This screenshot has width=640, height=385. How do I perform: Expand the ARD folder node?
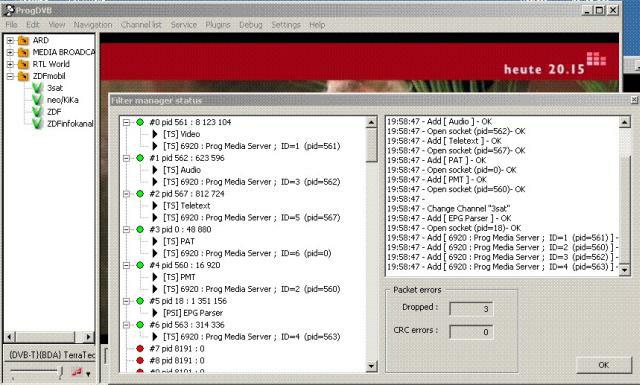(10, 40)
